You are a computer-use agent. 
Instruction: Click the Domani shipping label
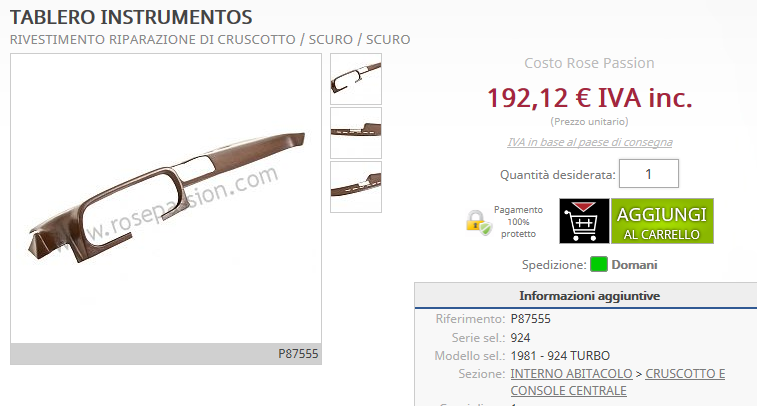coord(634,265)
